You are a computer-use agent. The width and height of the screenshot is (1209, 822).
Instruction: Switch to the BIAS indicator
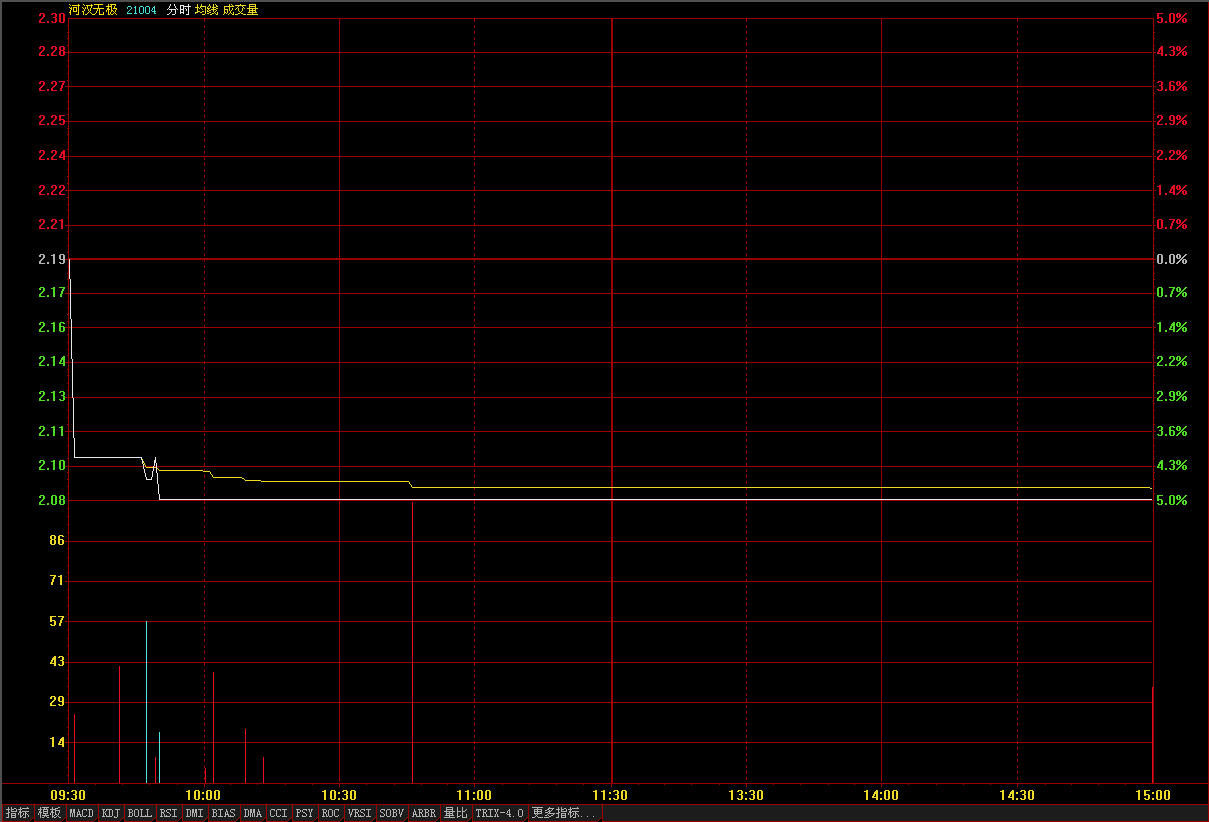[223, 813]
